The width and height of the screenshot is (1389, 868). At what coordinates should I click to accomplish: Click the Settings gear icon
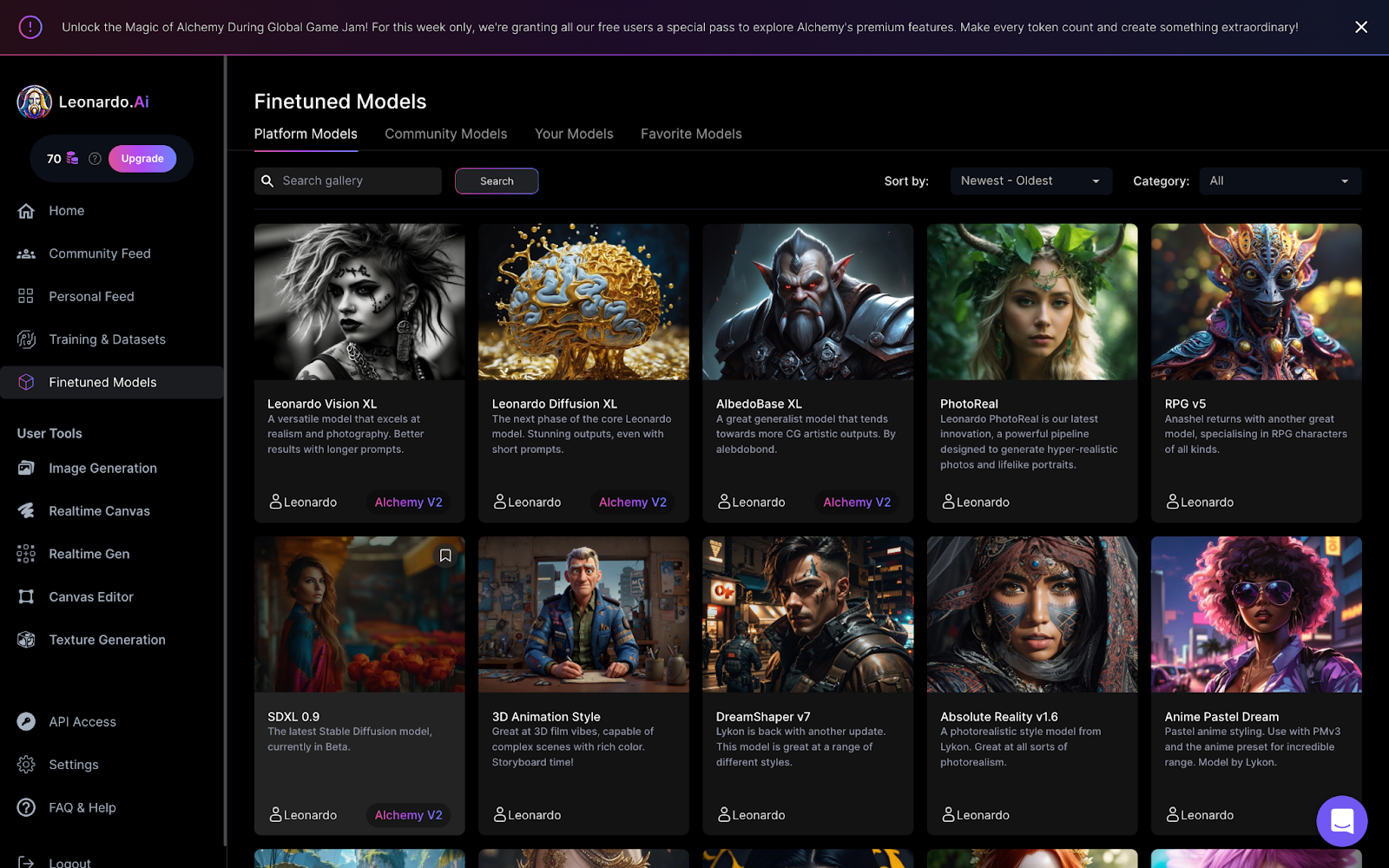point(26,765)
